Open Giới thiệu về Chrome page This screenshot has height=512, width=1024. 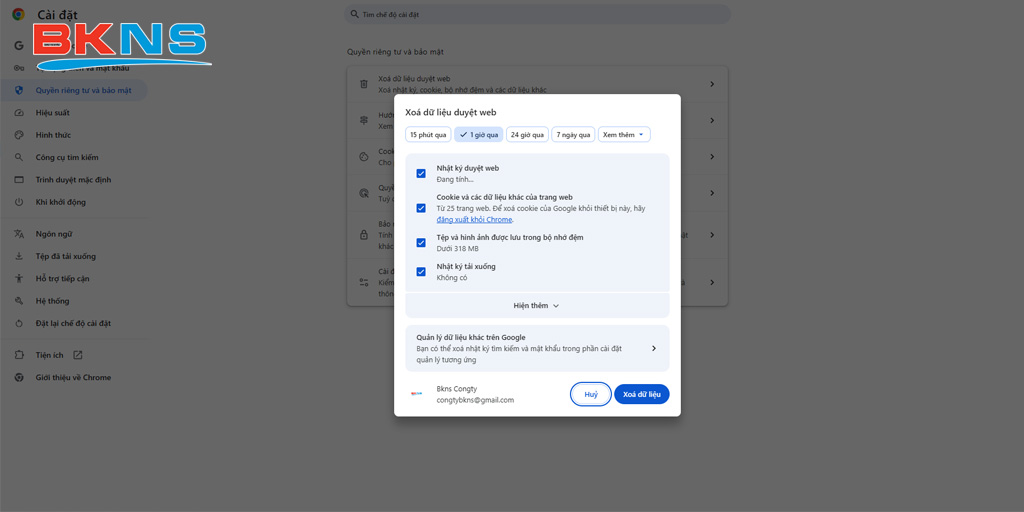pos(74,377)
